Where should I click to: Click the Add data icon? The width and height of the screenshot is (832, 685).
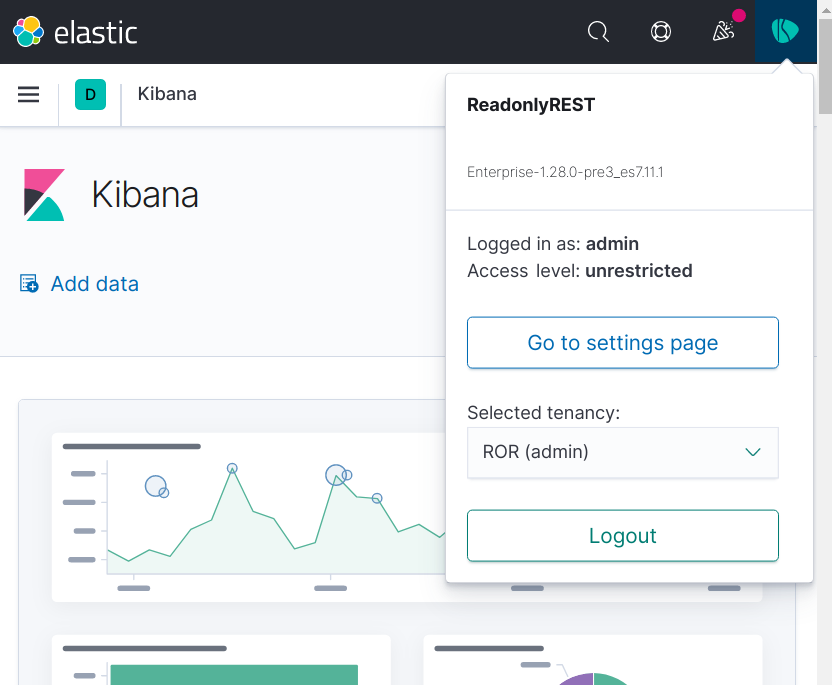click(29, 283)
